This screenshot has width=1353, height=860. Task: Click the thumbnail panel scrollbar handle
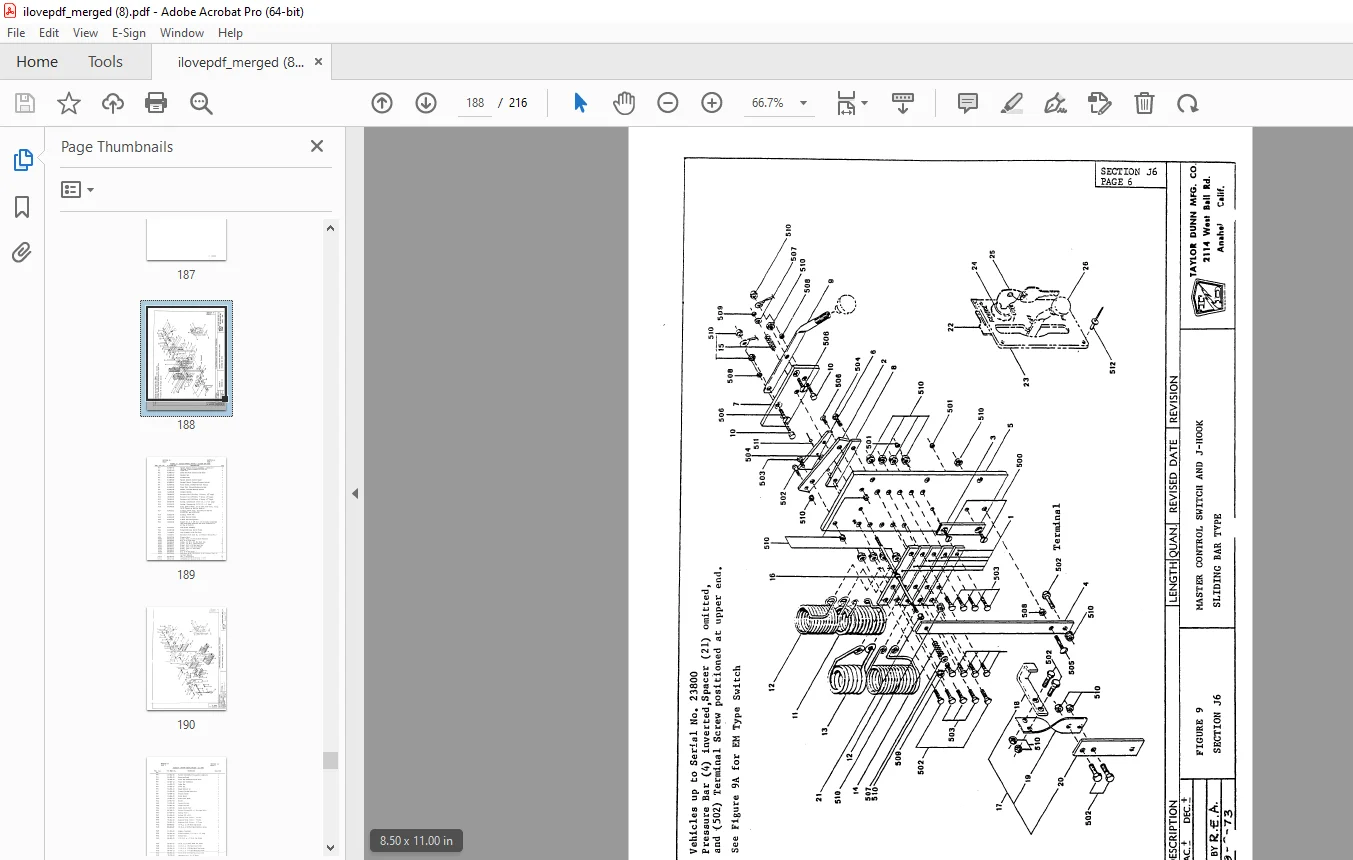tap(330, 760)
